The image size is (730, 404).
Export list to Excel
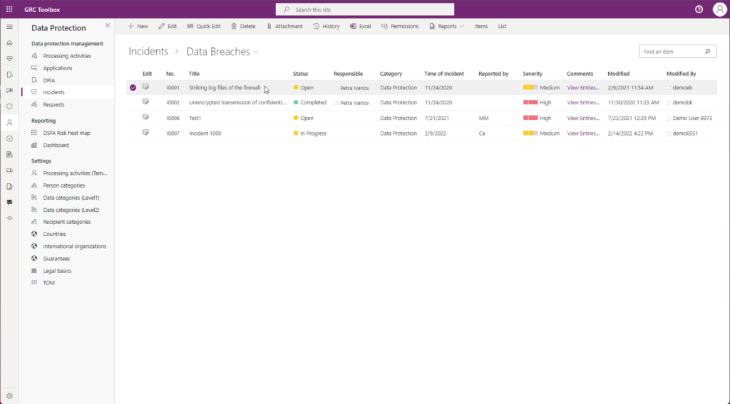tap(360, 27)
